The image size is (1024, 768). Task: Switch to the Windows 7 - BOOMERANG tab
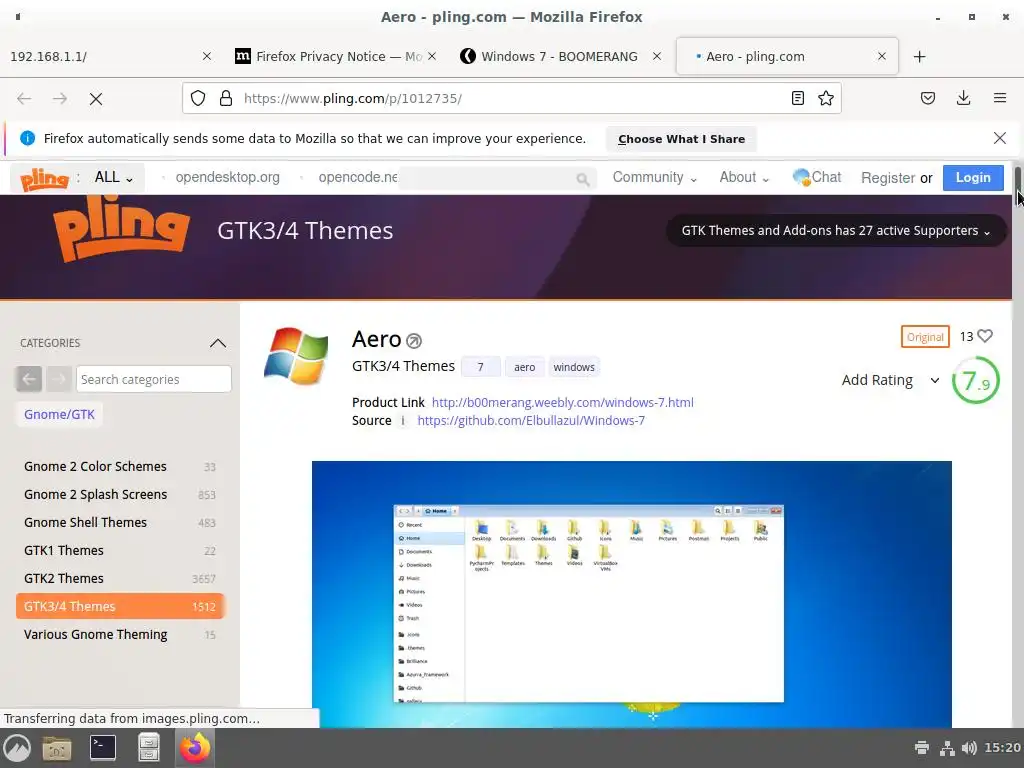(559, 57)
